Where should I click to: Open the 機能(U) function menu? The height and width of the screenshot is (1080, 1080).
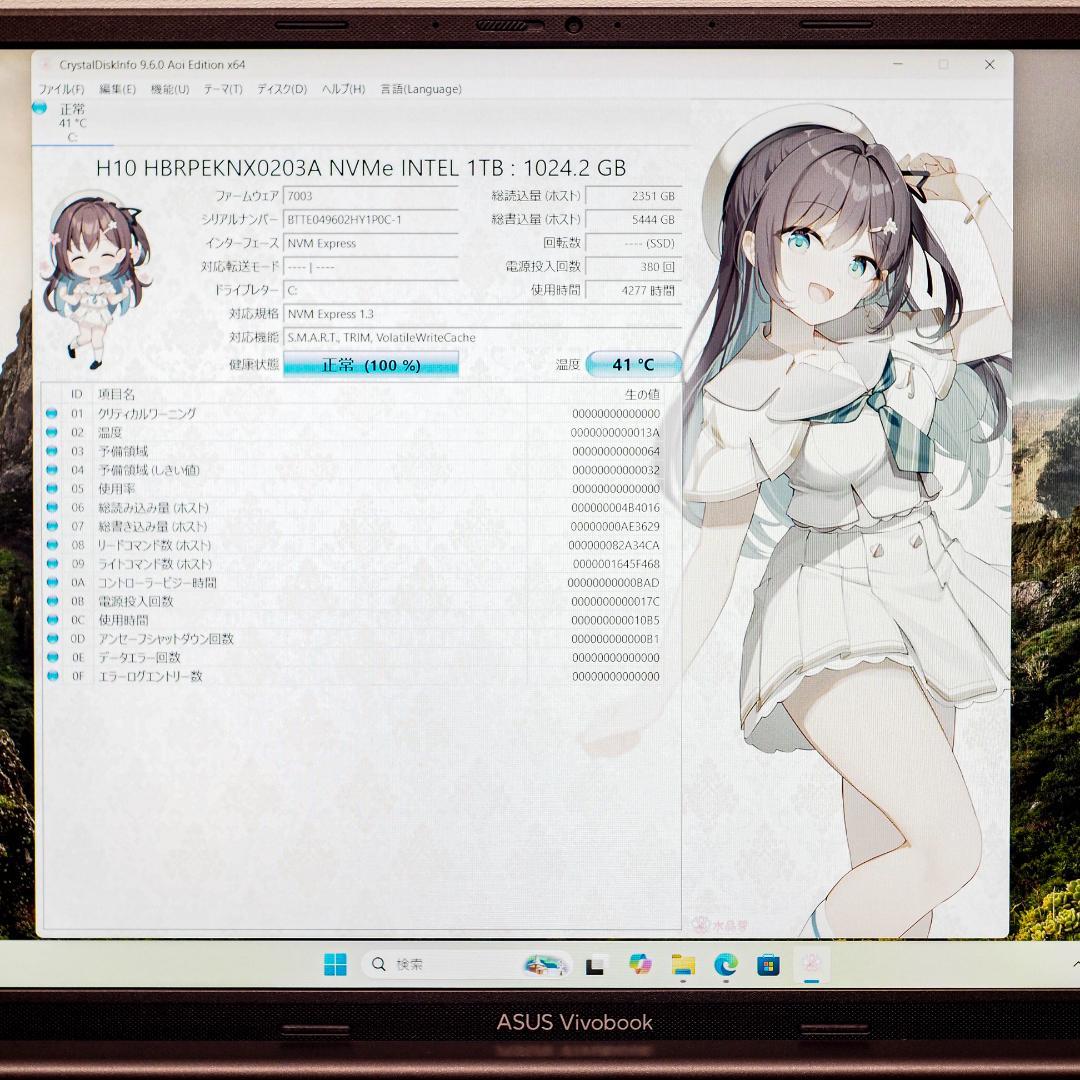[x=168, y=89]
